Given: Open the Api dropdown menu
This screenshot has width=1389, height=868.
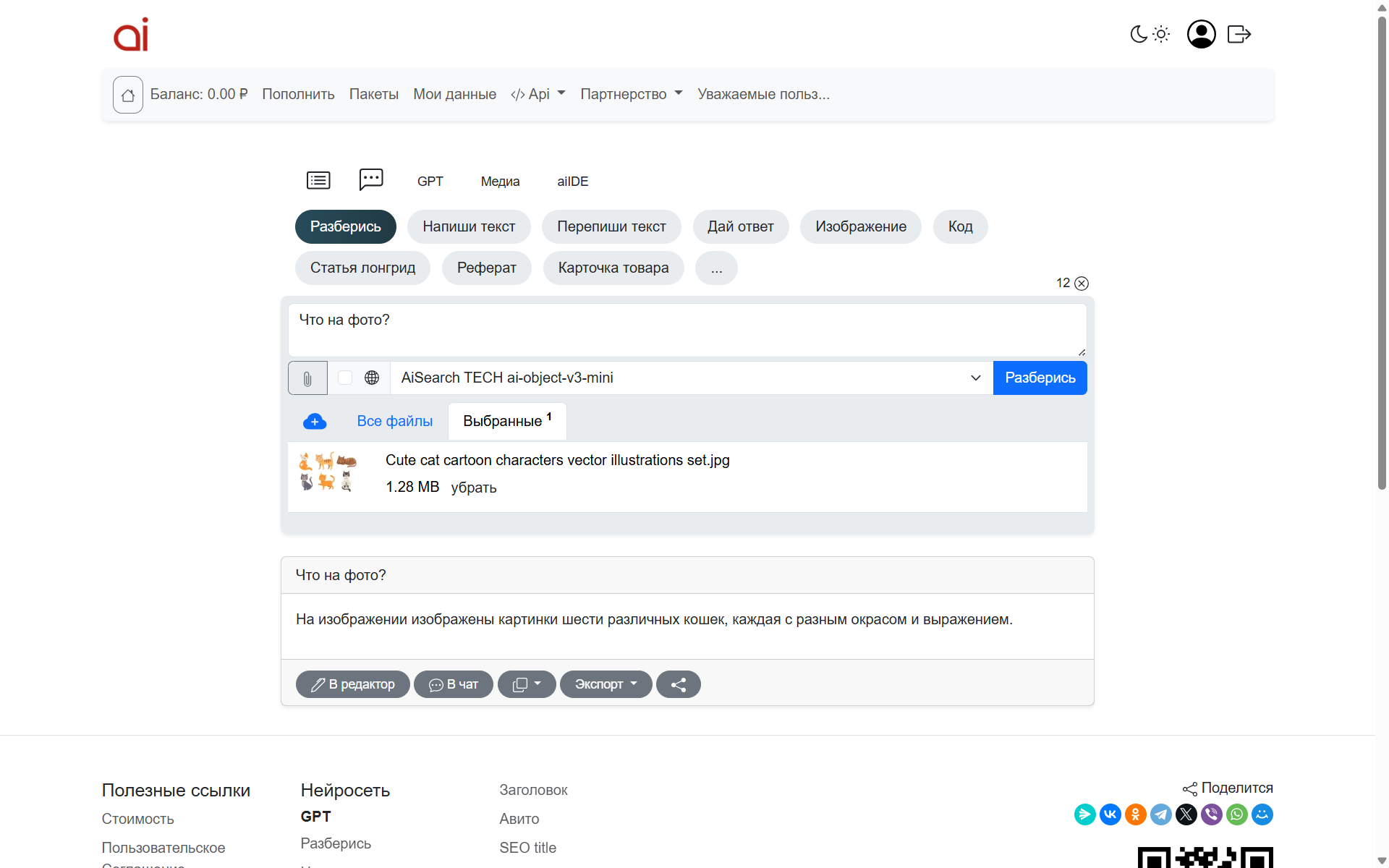Looking at the screenshot, I should 538,94.
